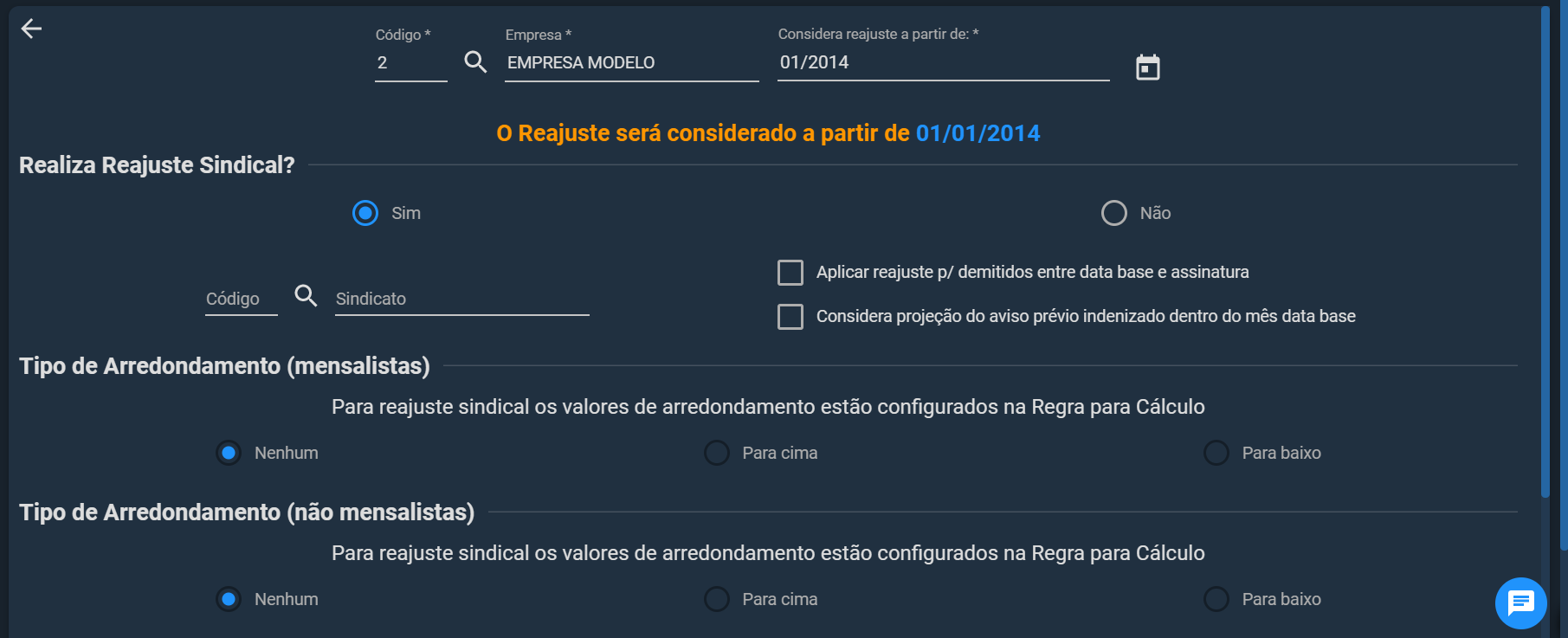Select Não for Reajuste Sindical
Screen dimensions: 1568x638
pyautogui.click(x=1114, y=213)
